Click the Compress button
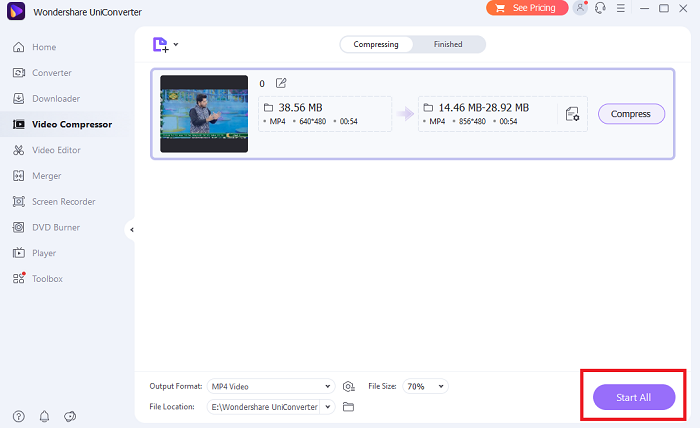The image size is (700, 428). (x=631, y=114)
